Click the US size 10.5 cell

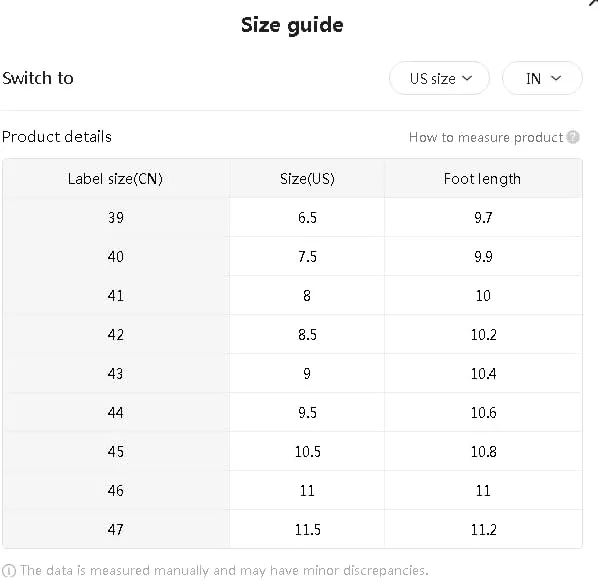[307, 451]
